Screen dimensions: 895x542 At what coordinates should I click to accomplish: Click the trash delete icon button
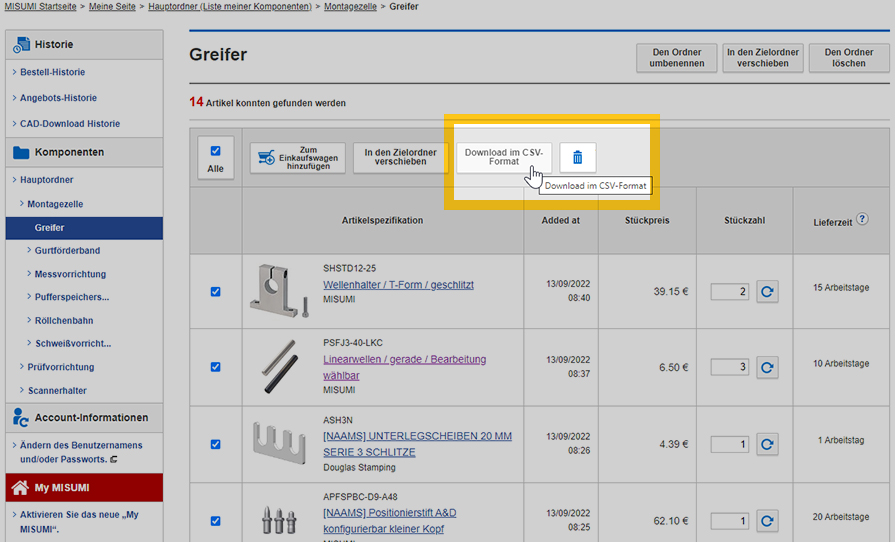[x=577, y=157]
